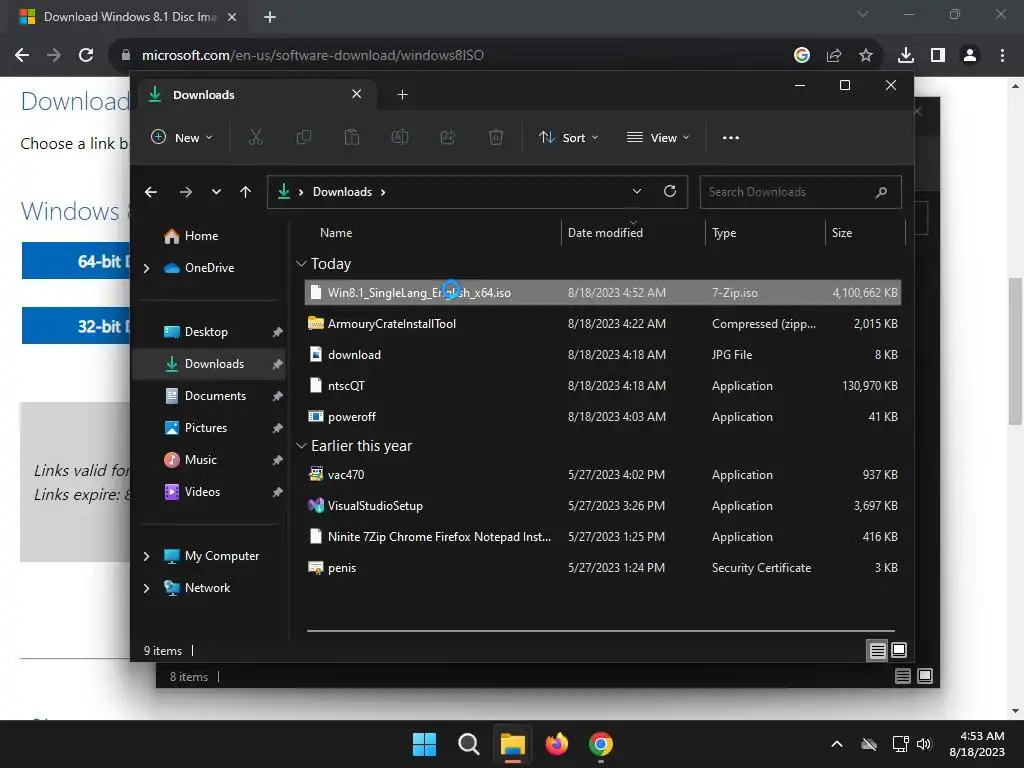Image resolution: width=1024 pixels, height=768 pixels.
Task: Click Share this page icon in Chrome
Action: tap(834, 56)
